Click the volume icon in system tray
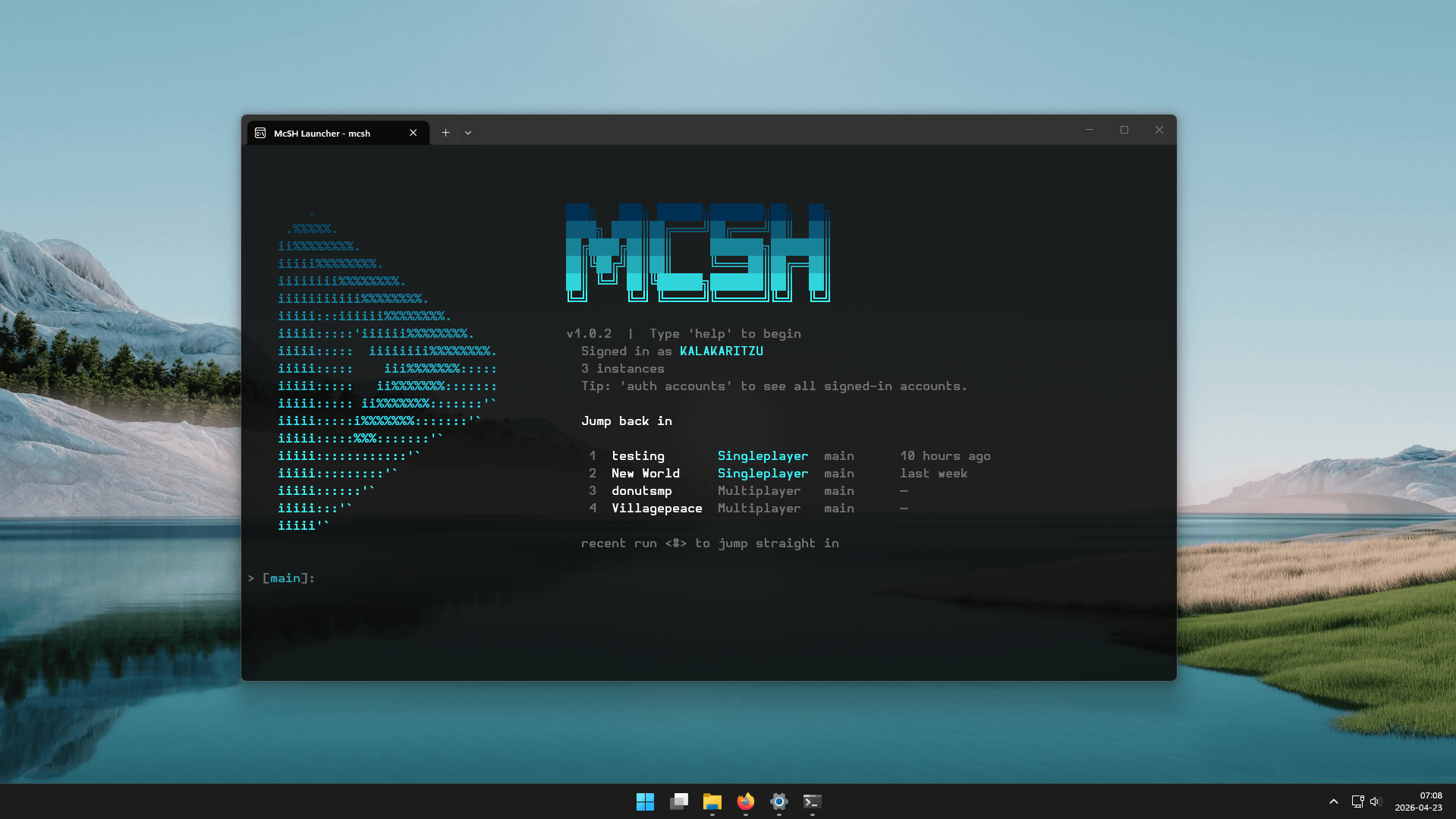The width and height of the screenshot is (1456, 819). [x=1376, y=802]
